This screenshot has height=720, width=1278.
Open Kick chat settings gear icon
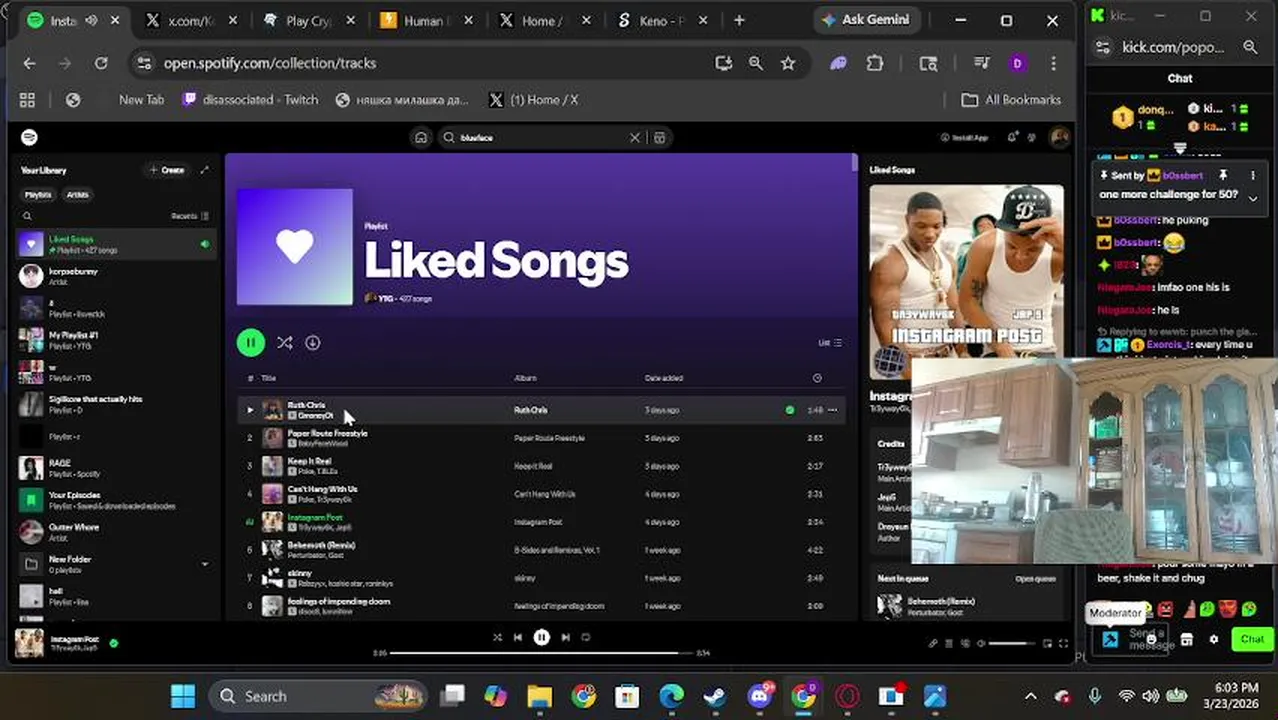click(1214, 640)
